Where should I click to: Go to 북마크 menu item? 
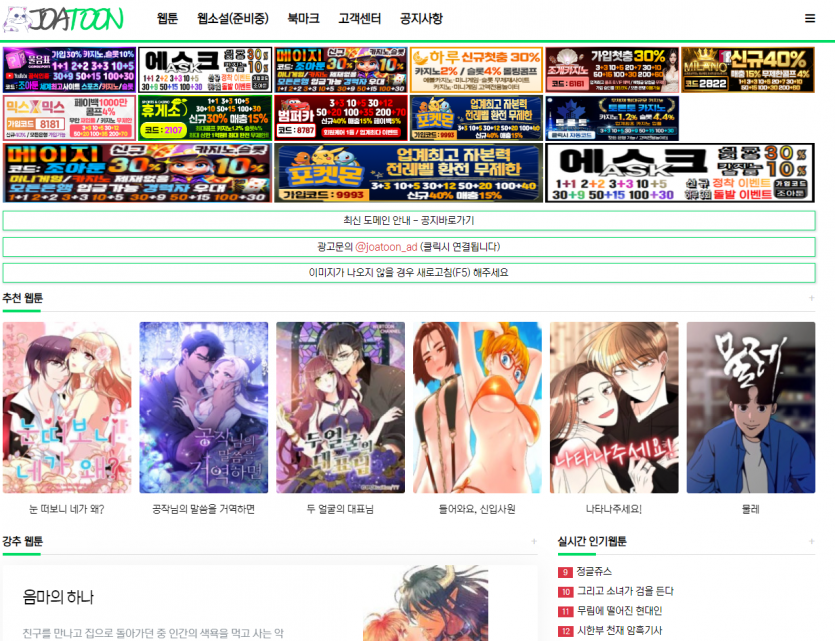(x=303, y=19)
